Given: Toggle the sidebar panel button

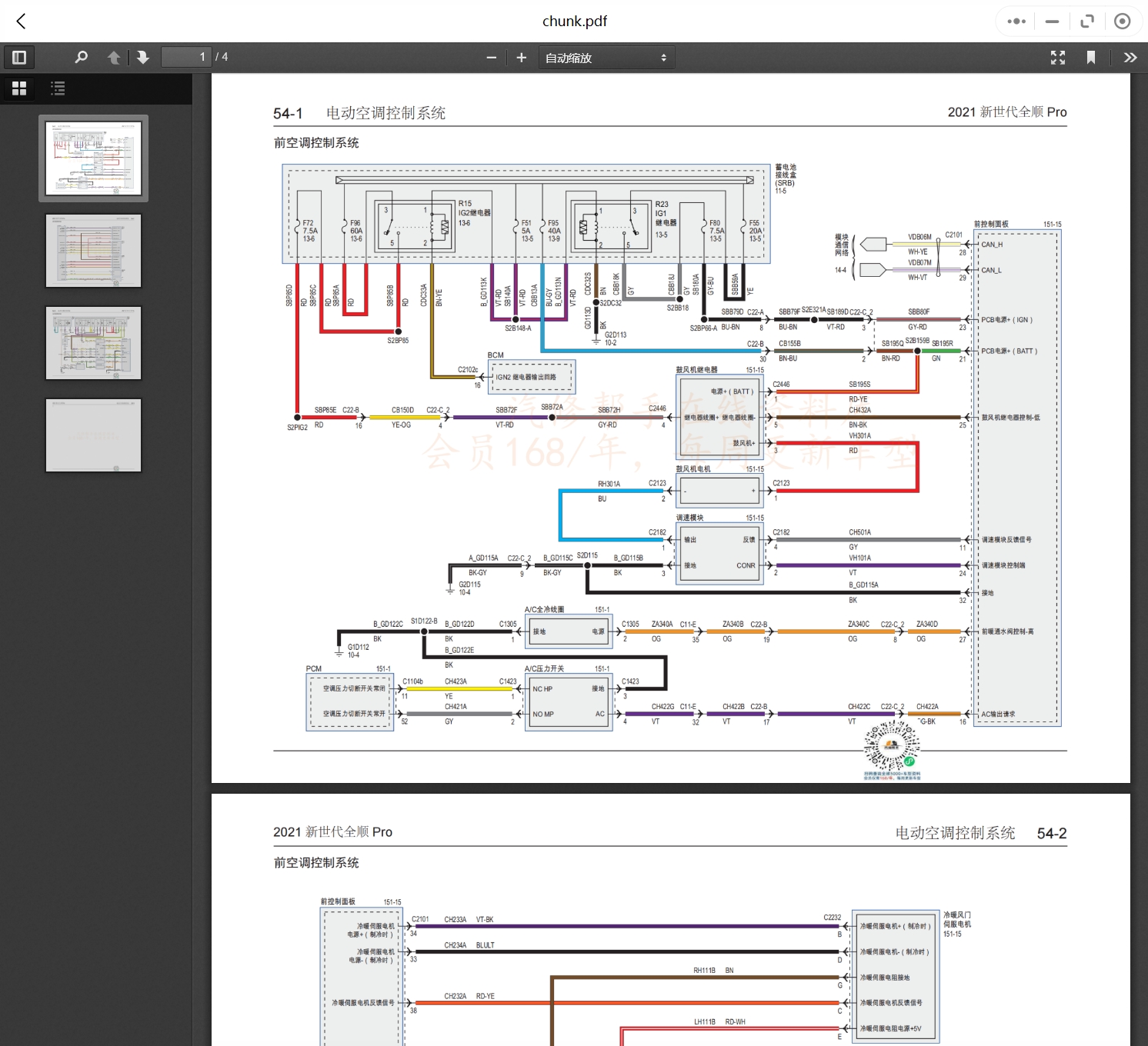Looking at the screenshot, I should tap(19, 58).
